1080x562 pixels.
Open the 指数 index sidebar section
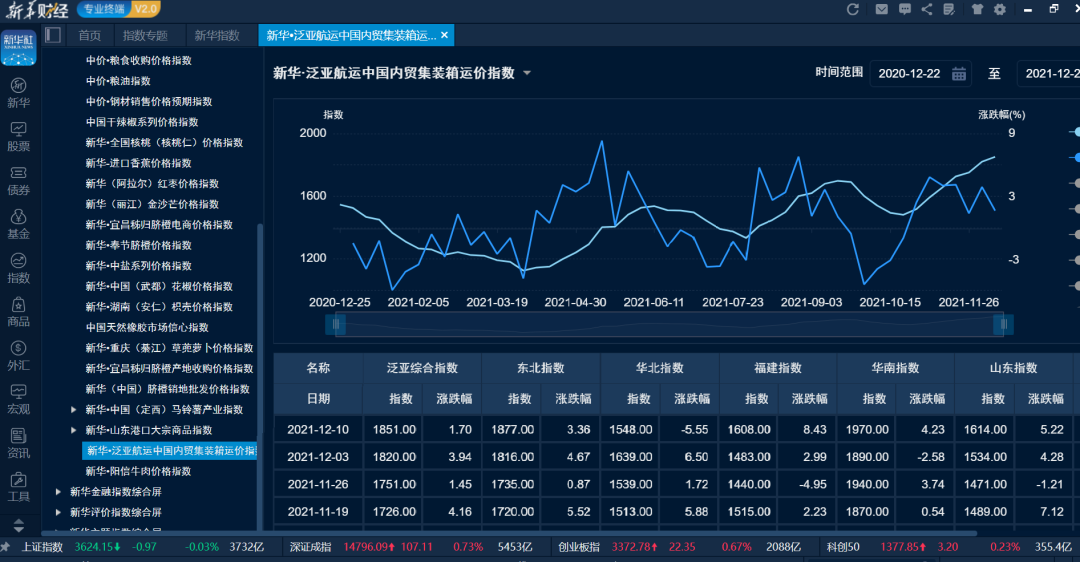pos(19,269)
